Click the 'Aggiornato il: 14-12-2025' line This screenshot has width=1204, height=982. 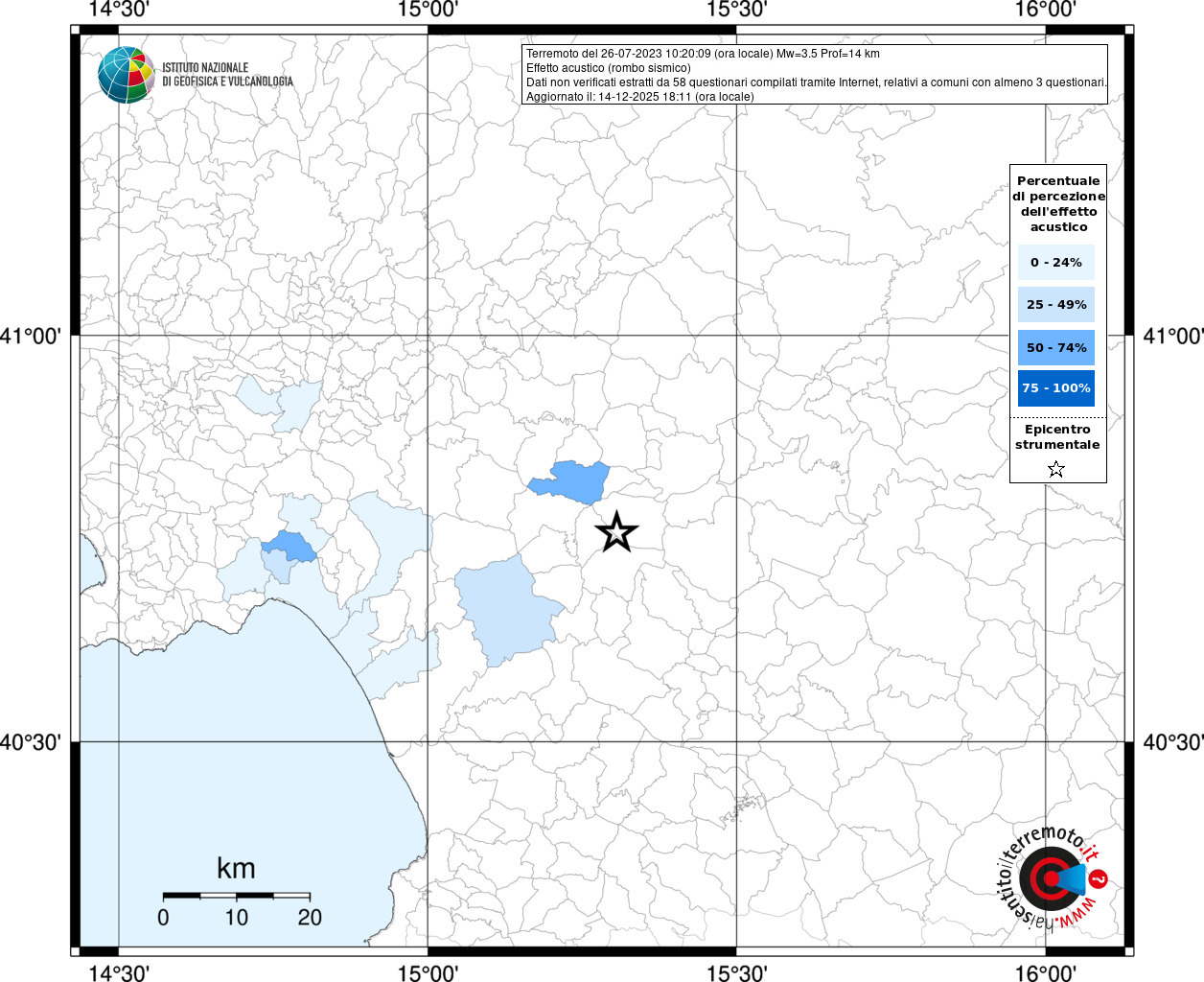(x=640, y=97)
